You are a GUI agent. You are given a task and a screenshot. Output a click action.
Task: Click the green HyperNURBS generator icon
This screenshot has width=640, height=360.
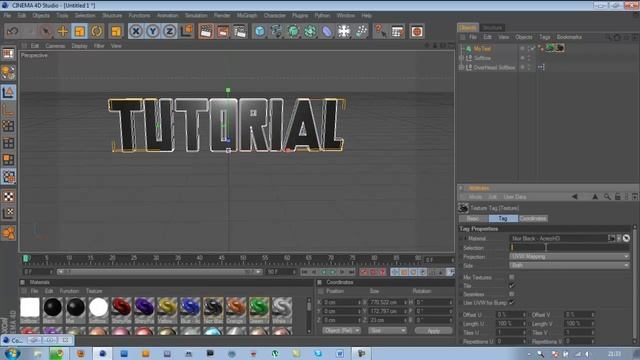tap(293, 31)
